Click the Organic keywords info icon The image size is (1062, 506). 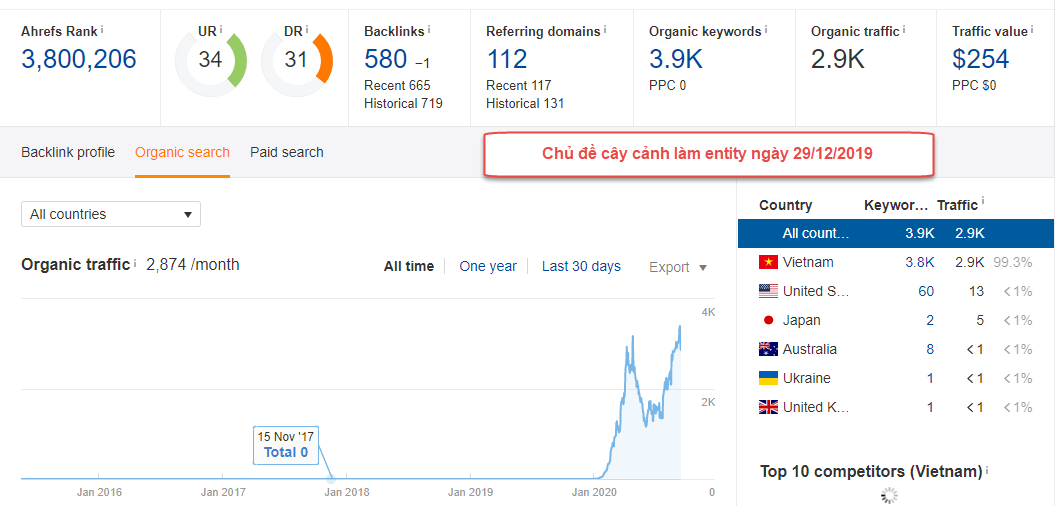tap(766, 29)
